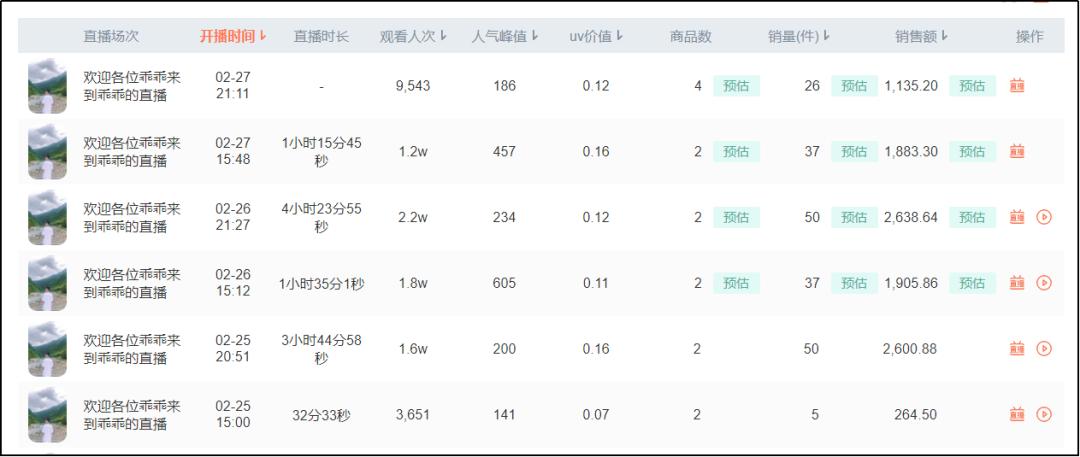The height and width of the screenshot is (457, 1080).
Task: Open live title in 02-26 15:12 row
Action: (x=132, y=283)
